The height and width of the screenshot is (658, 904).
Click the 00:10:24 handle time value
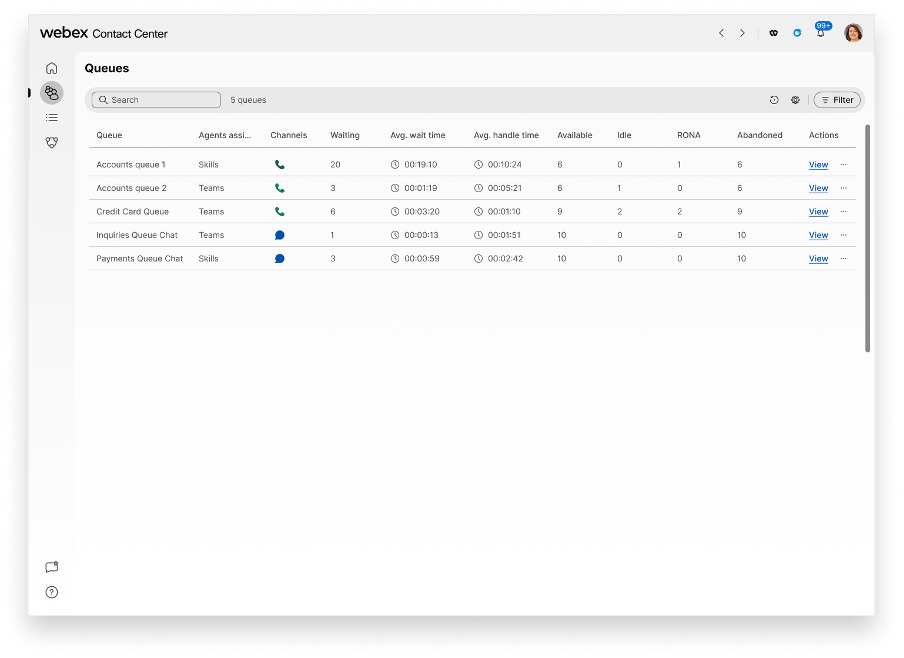504,164
